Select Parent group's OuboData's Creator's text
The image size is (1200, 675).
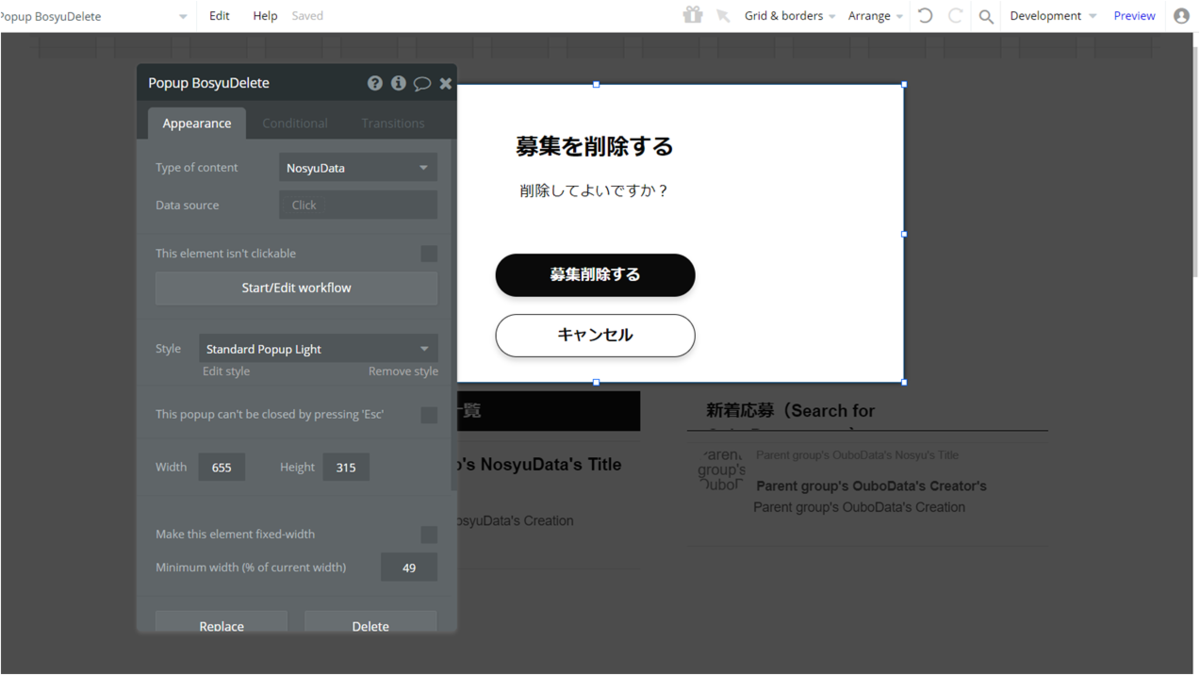click(x=871, y=486)
